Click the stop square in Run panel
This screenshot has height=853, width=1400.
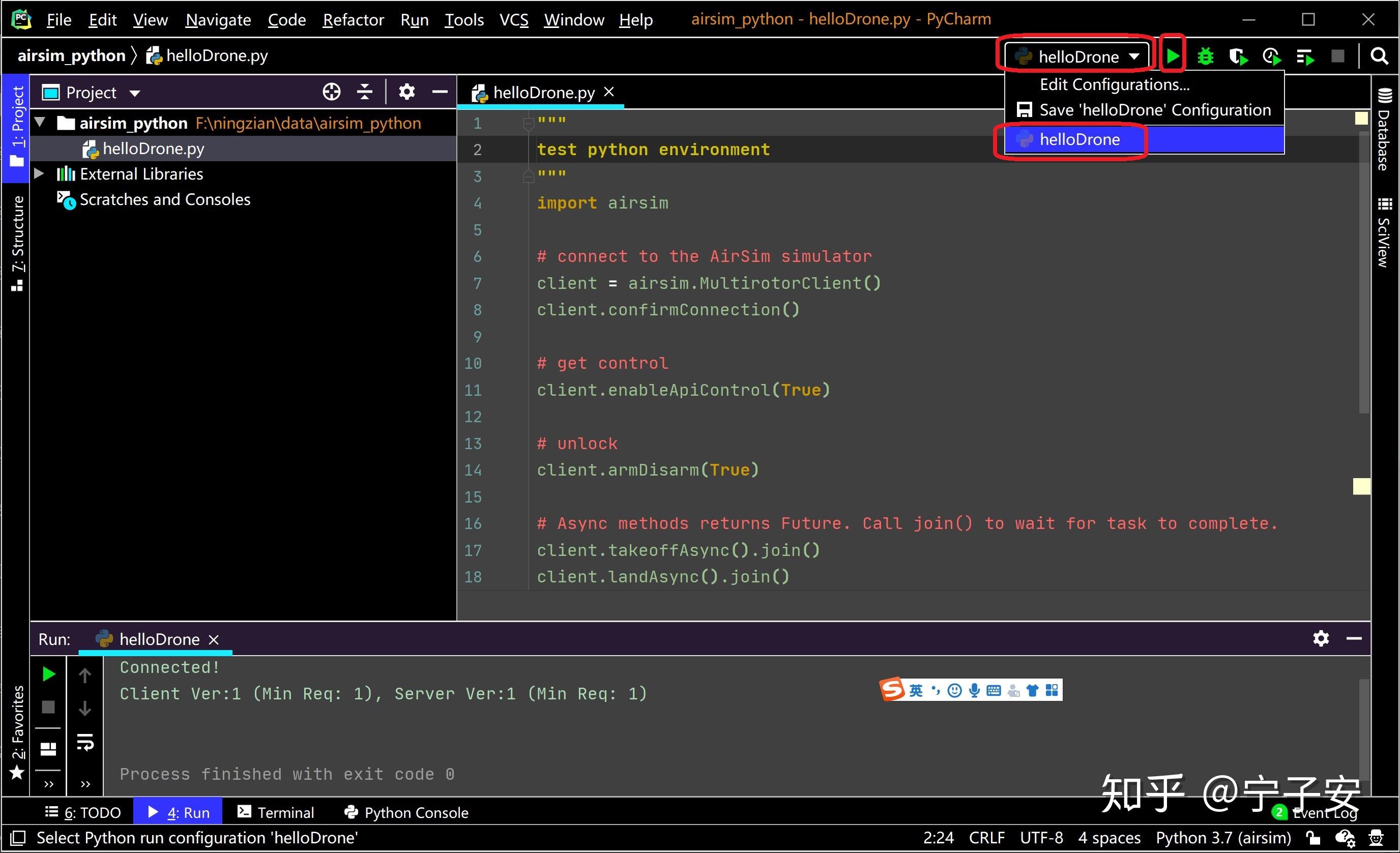pyautogui.click(x=48, y=707)
